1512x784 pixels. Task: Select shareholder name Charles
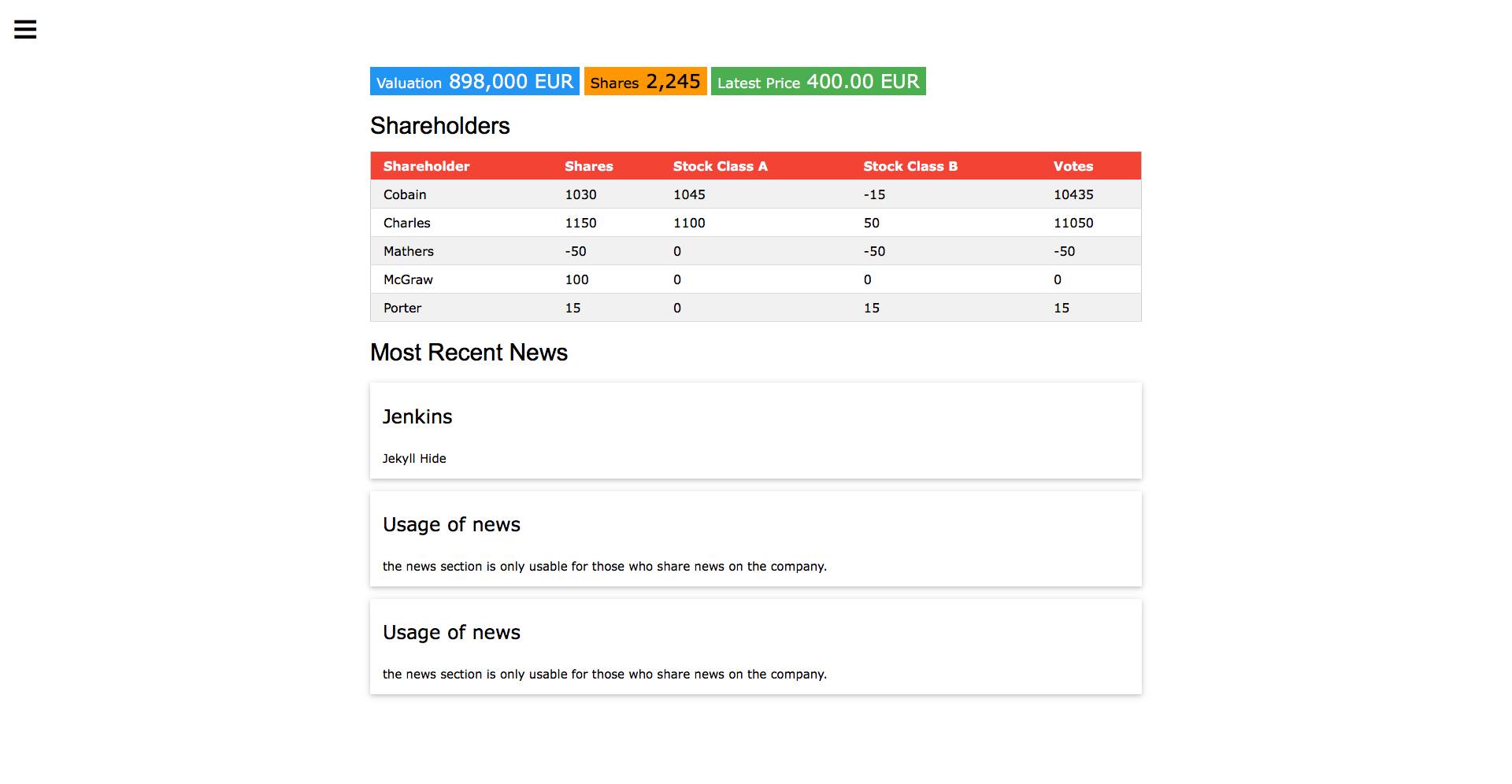tap(407, 223)
